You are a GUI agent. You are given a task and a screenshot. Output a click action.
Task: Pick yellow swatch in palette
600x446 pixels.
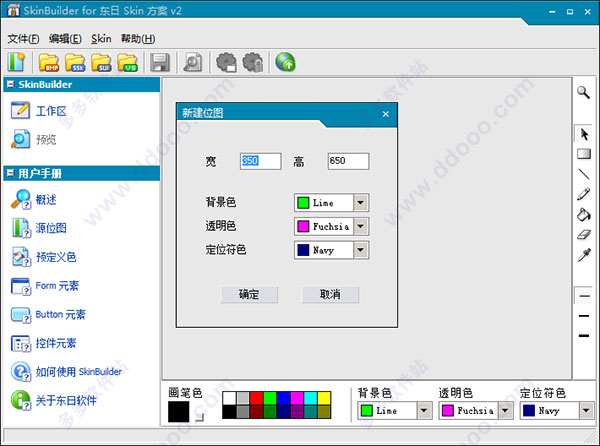pos(324,398)
